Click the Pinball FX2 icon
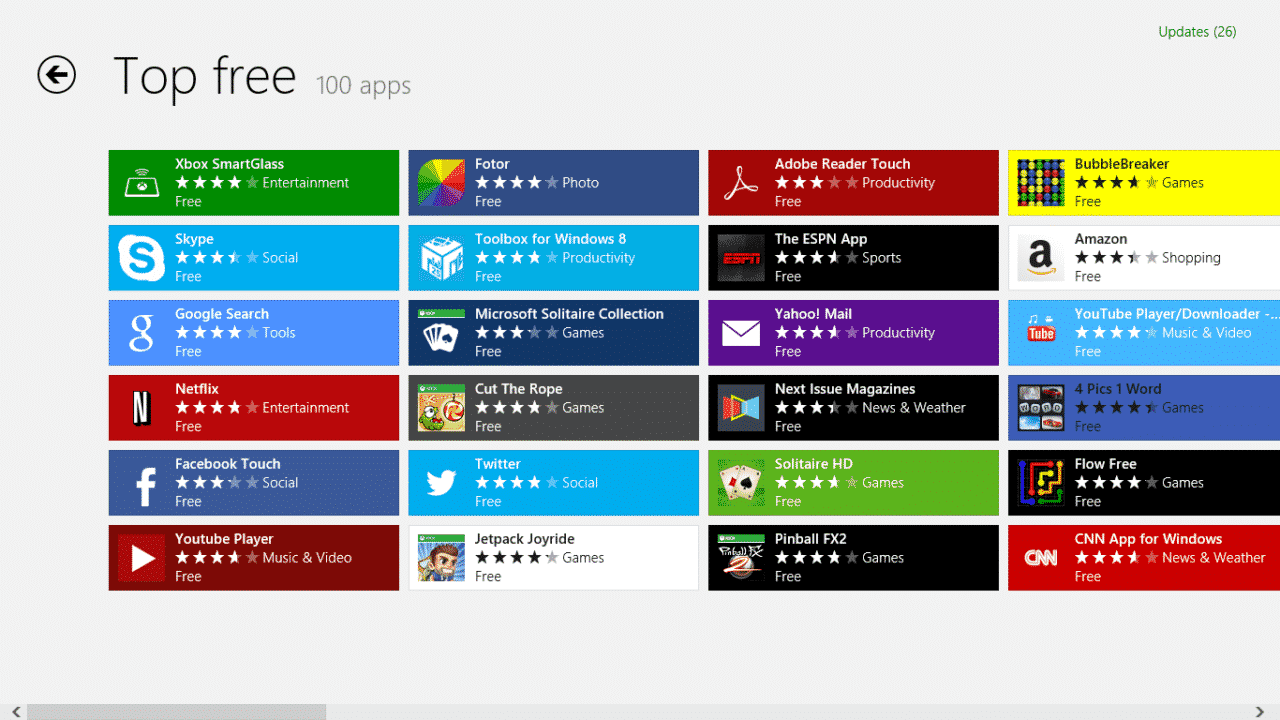This screenshot has width=1280, height=720. [x=741, y=558]
